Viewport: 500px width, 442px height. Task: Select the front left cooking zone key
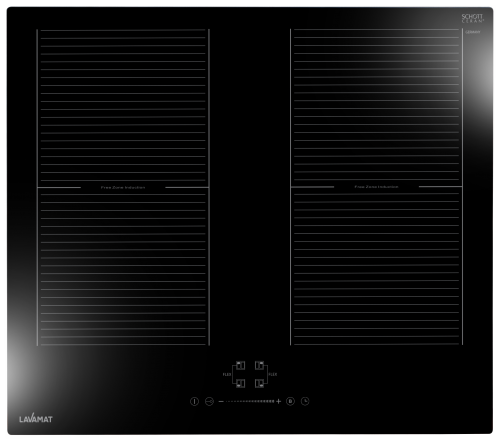click(x=241, y=384)
